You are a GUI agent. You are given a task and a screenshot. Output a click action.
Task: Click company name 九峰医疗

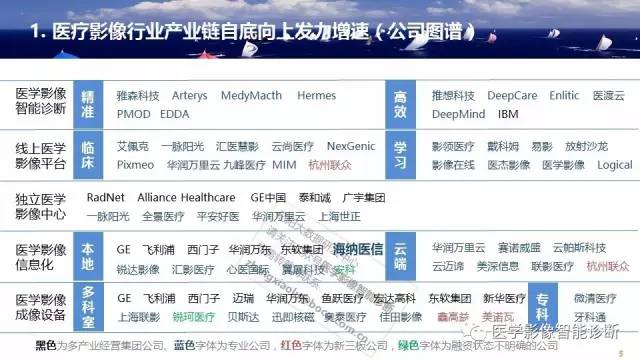(244, 165)
